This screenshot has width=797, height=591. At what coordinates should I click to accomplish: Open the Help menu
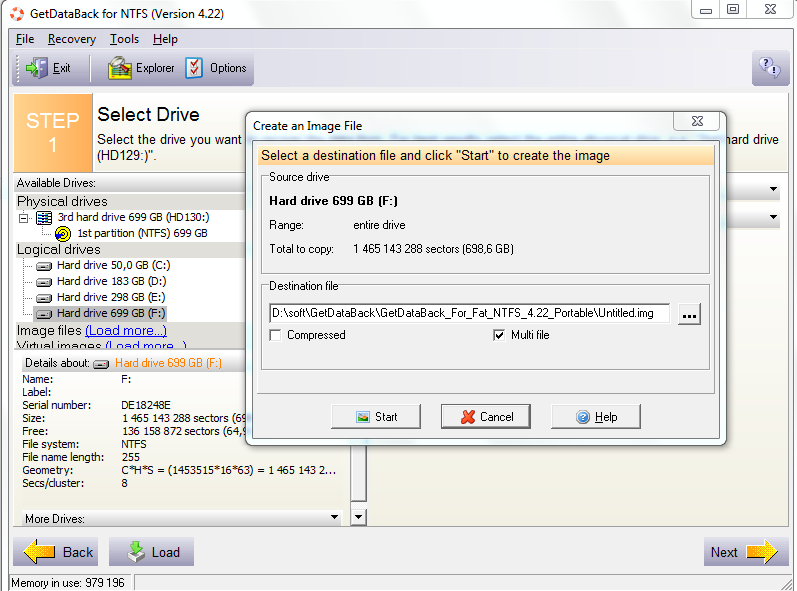click(x=165, y=39)
